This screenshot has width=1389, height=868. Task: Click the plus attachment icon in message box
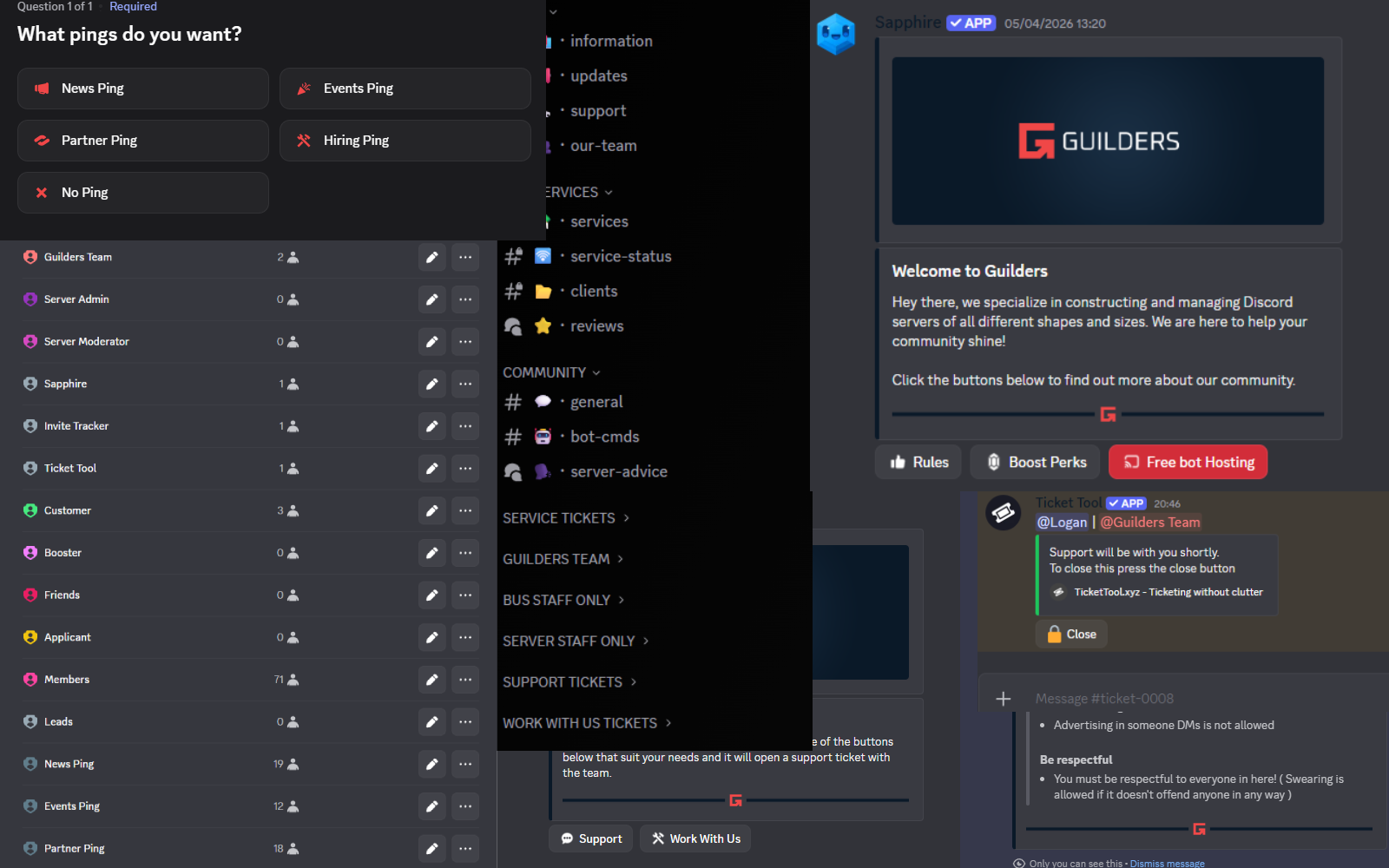click(x=1004, y=699)
